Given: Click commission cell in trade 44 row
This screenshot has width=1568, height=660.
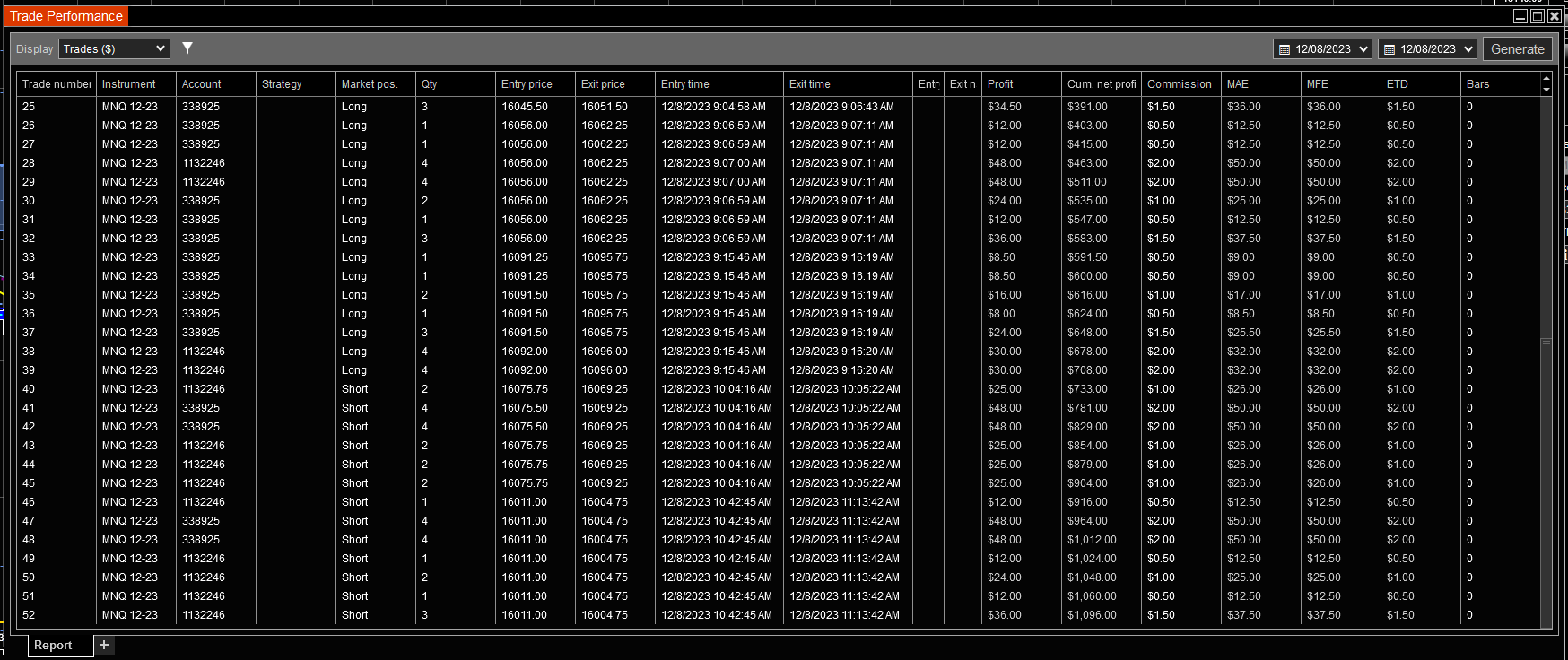Looking at the screenshot, I should tap(1181, 465).
